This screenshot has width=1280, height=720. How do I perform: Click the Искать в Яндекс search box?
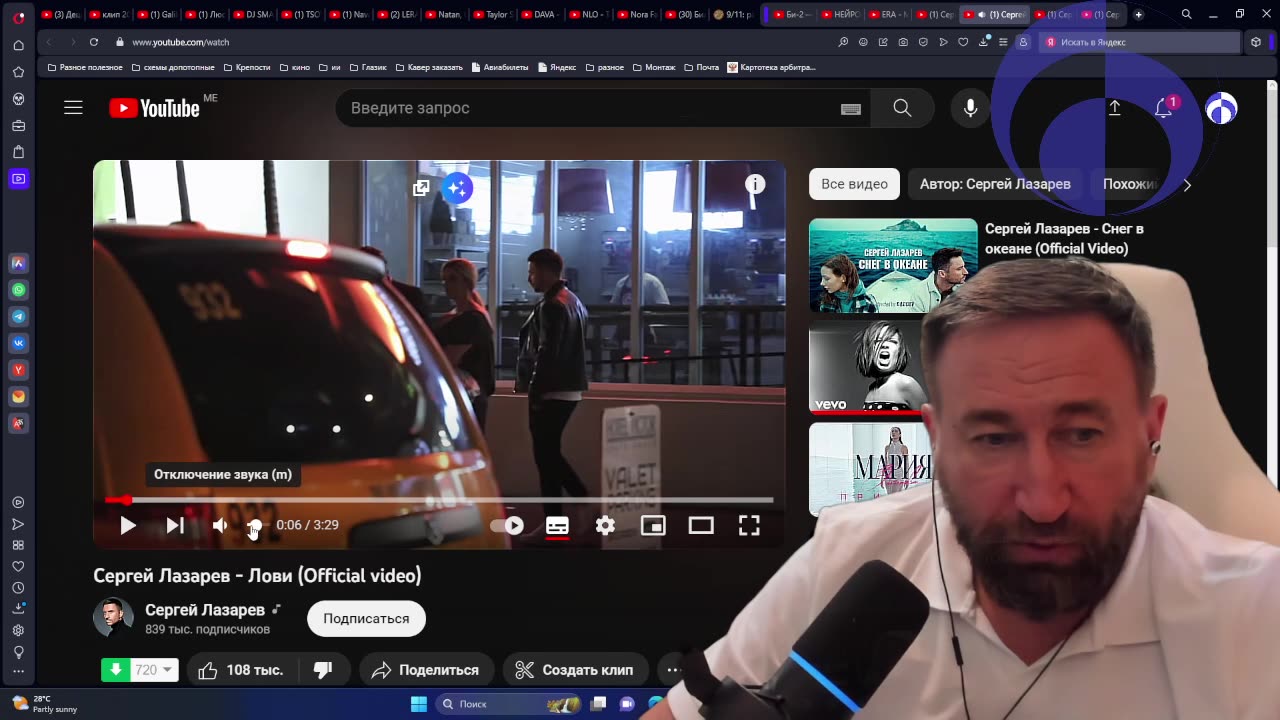coord(1140,42)
